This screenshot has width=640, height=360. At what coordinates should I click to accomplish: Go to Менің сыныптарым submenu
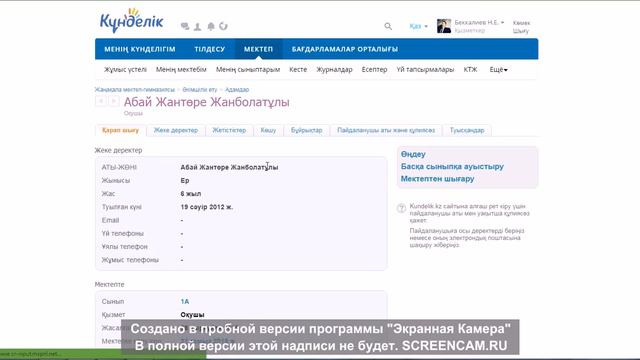click(248, 70)
